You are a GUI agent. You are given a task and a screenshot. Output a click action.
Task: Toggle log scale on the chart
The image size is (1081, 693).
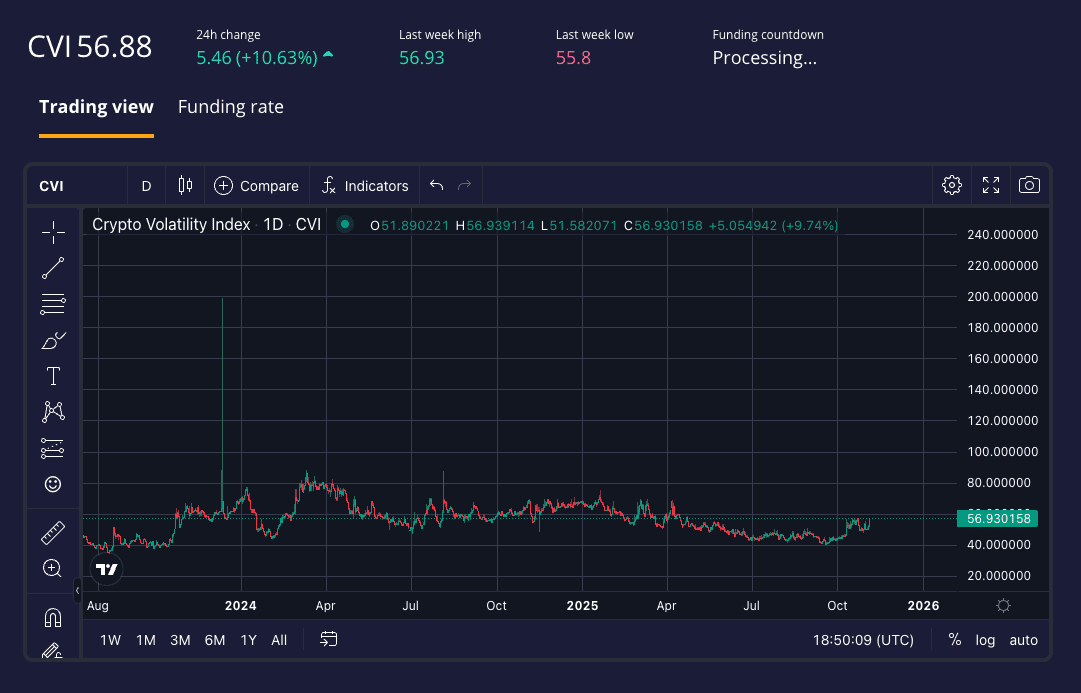click(x=985, y=640)
